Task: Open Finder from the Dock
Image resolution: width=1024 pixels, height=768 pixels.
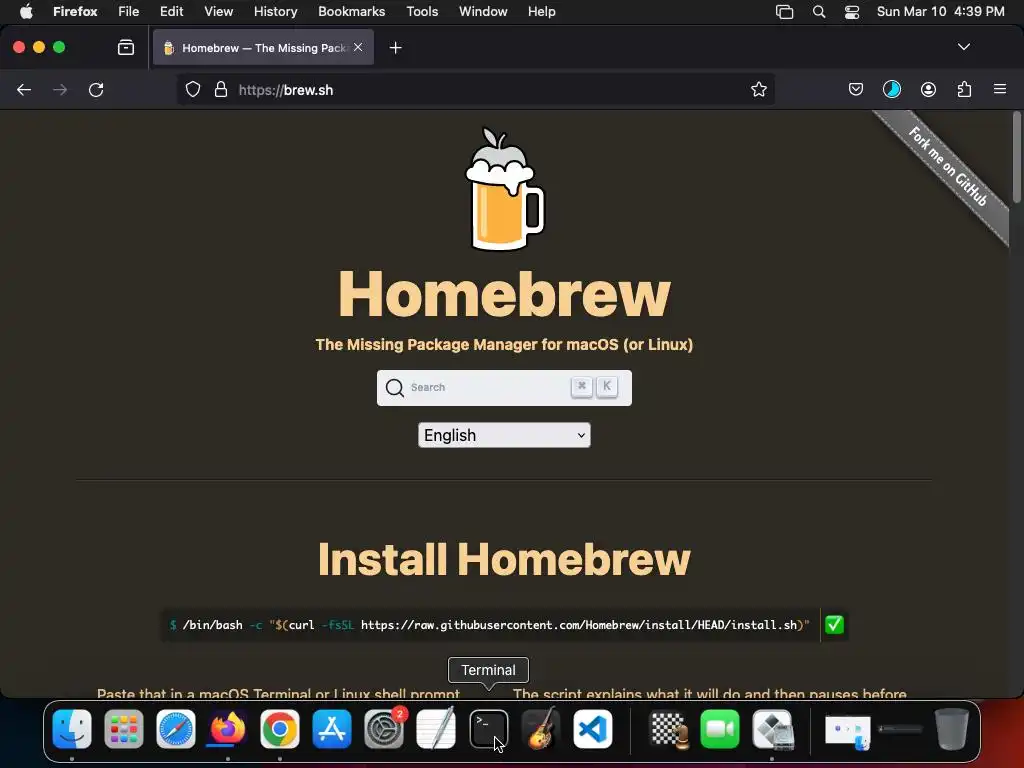Action: pos(72,729)
